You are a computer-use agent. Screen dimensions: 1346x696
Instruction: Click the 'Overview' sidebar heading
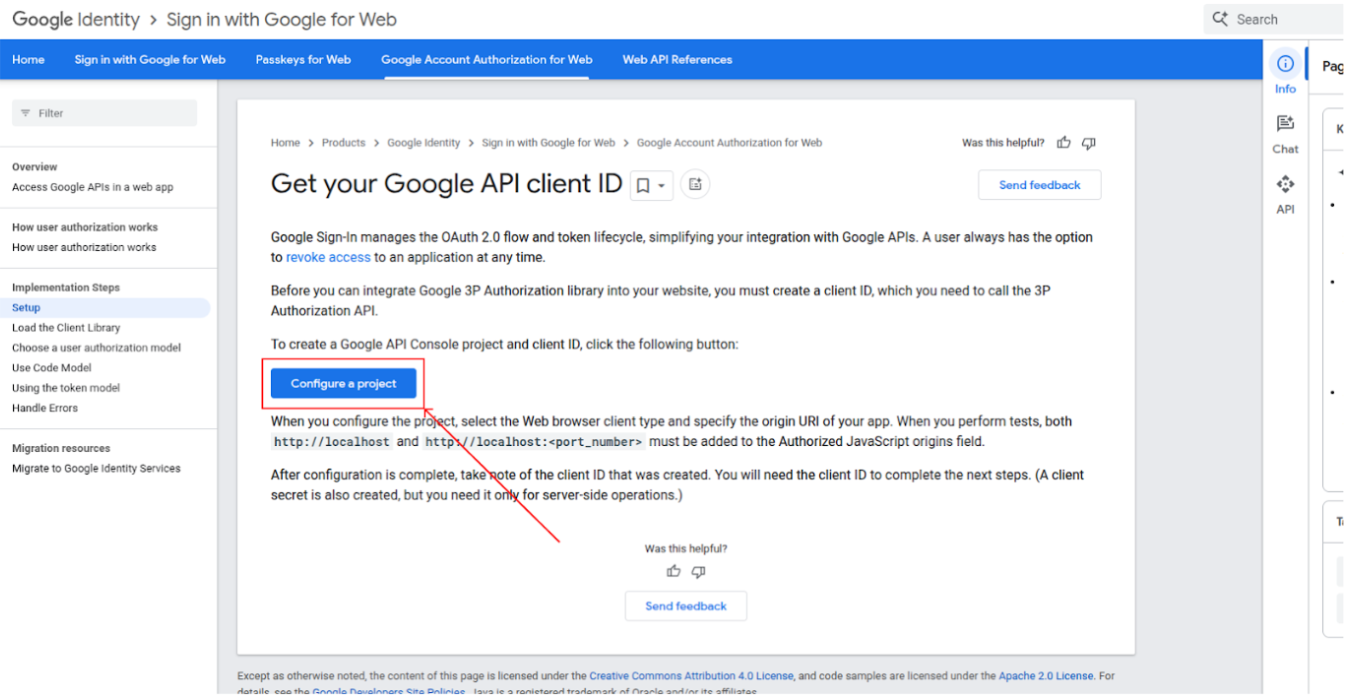35,167
